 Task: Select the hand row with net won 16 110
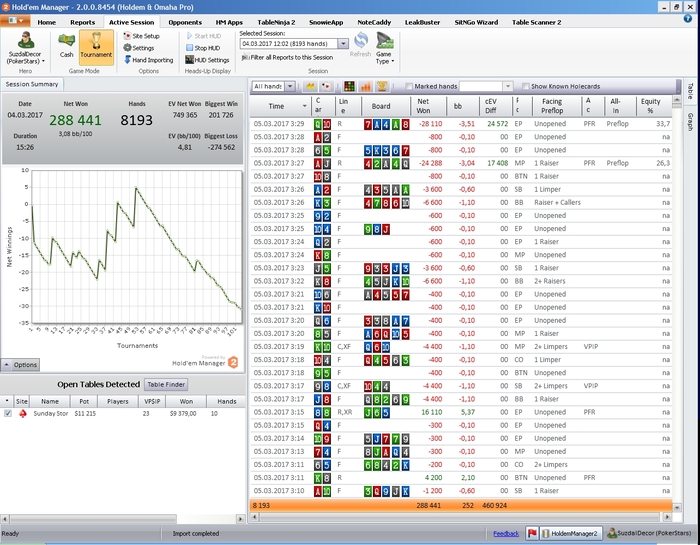click(x=461, y=412)
